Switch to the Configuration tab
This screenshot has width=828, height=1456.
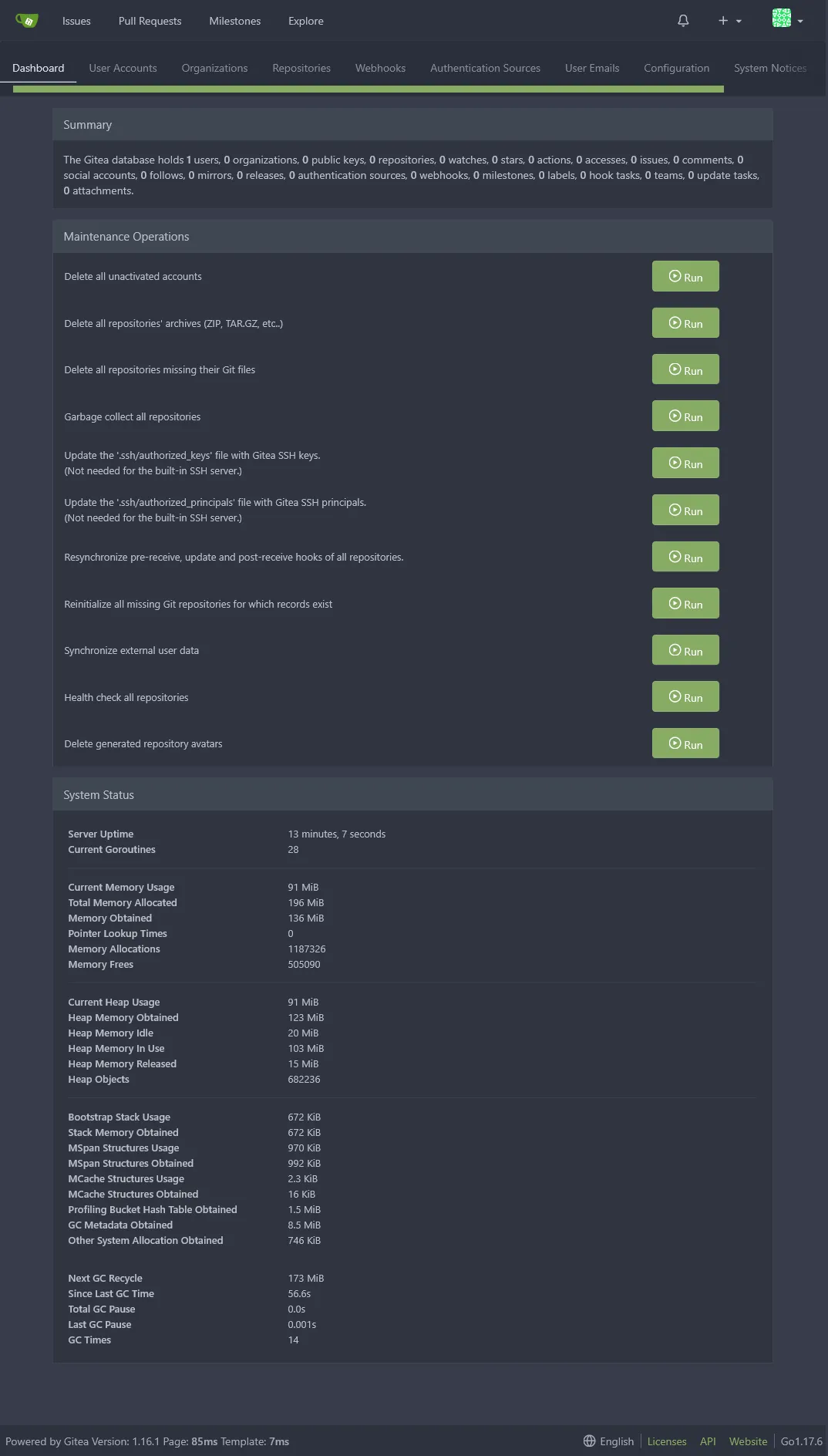pos(676,68)
